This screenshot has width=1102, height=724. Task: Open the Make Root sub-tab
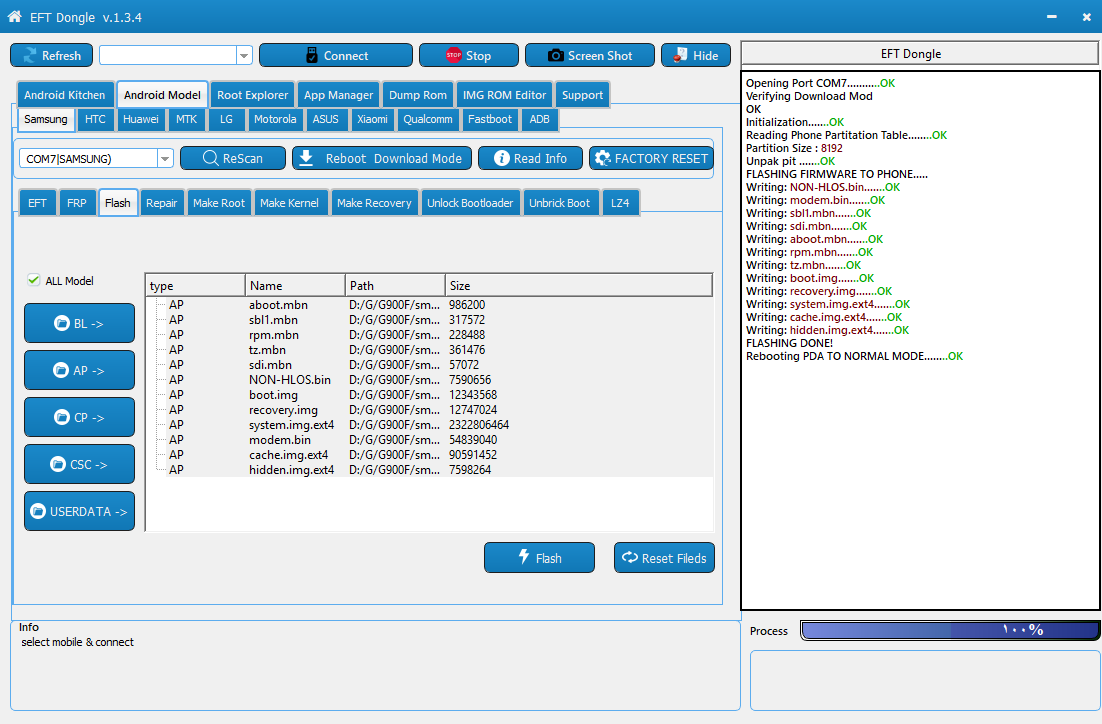click(219, 203)
